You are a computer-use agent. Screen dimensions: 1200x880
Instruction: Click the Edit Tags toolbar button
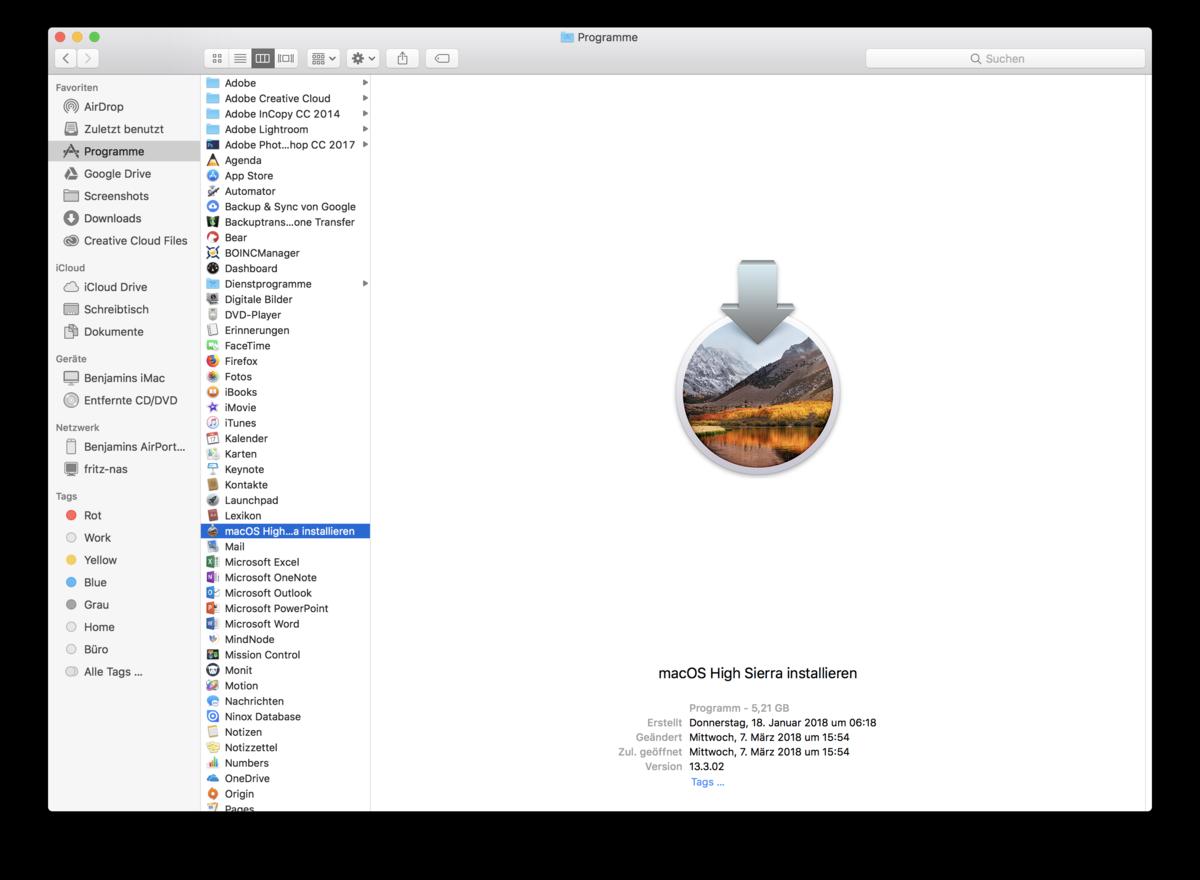442,58
